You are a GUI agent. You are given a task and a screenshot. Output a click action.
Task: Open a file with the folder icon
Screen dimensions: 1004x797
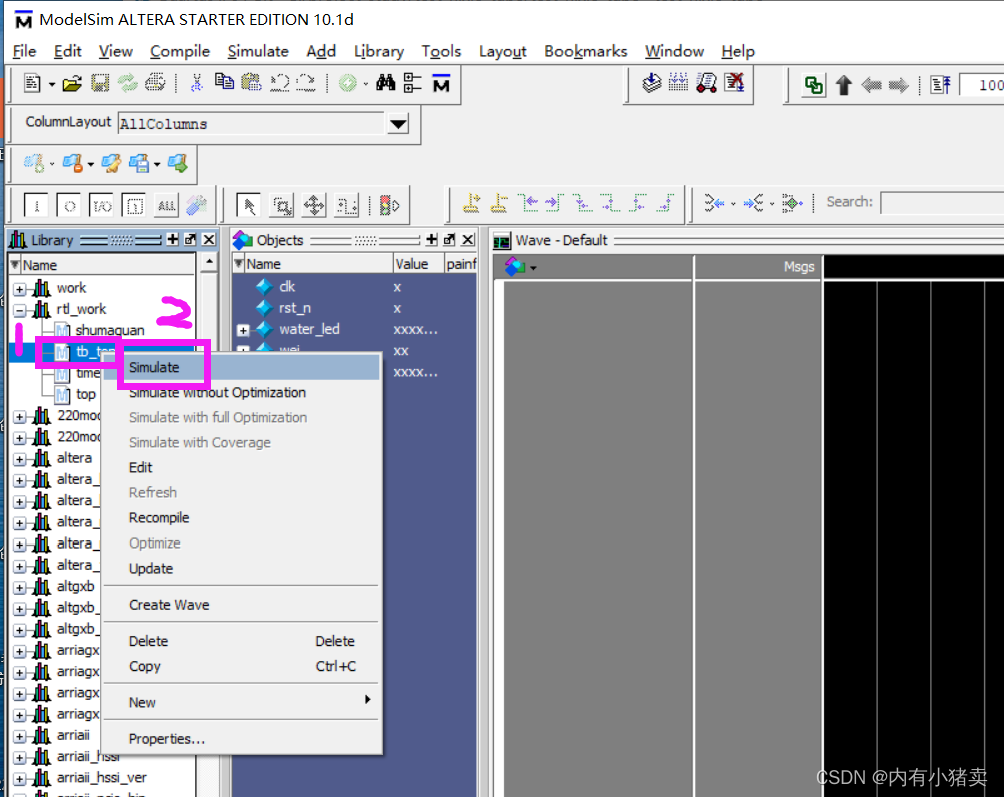pyautogui.click(x=72, y=83)
